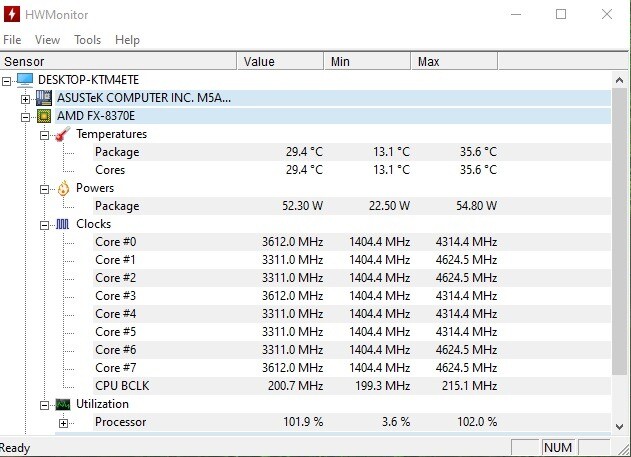Click the AMD FX-8370E processor chip icon
The height and width of the screenshot is (457, 631).
(44, 116)
